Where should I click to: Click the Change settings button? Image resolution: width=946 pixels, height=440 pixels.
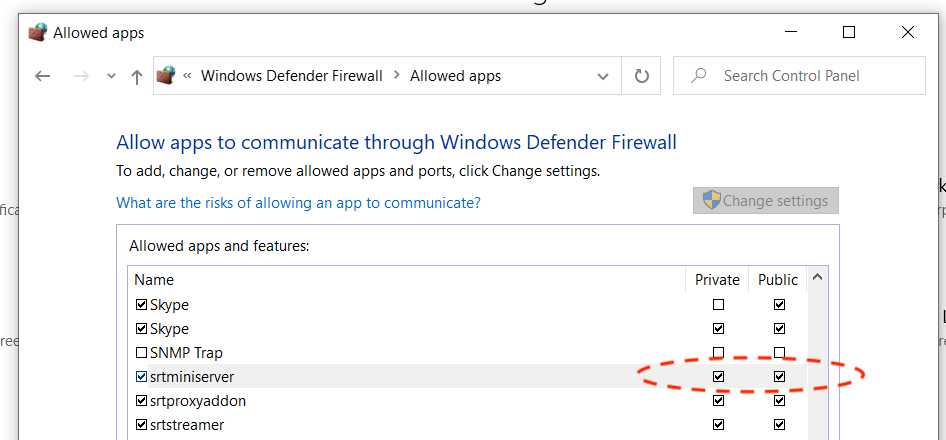[x=766, y=200]
